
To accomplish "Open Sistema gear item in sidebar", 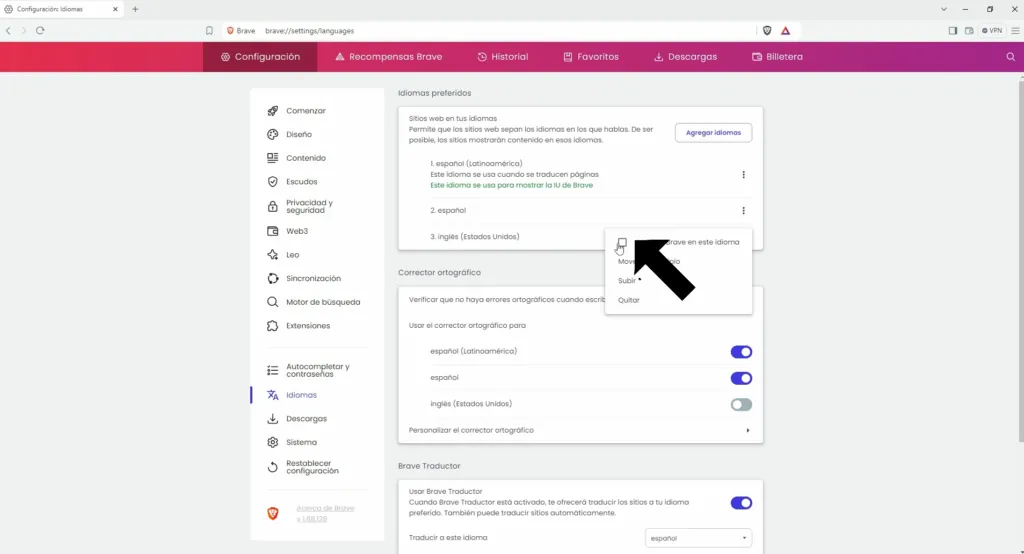I will [292, 442].
